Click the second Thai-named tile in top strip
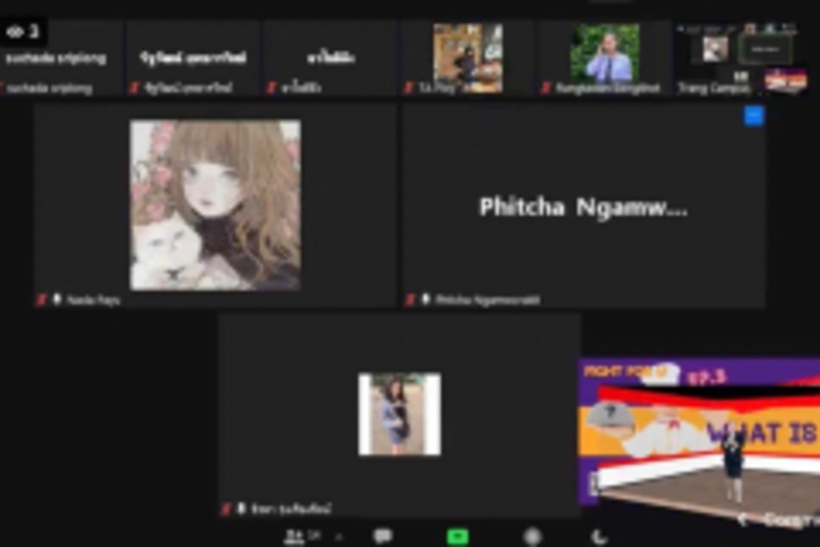The image size is (820, 547). [192, 58]
